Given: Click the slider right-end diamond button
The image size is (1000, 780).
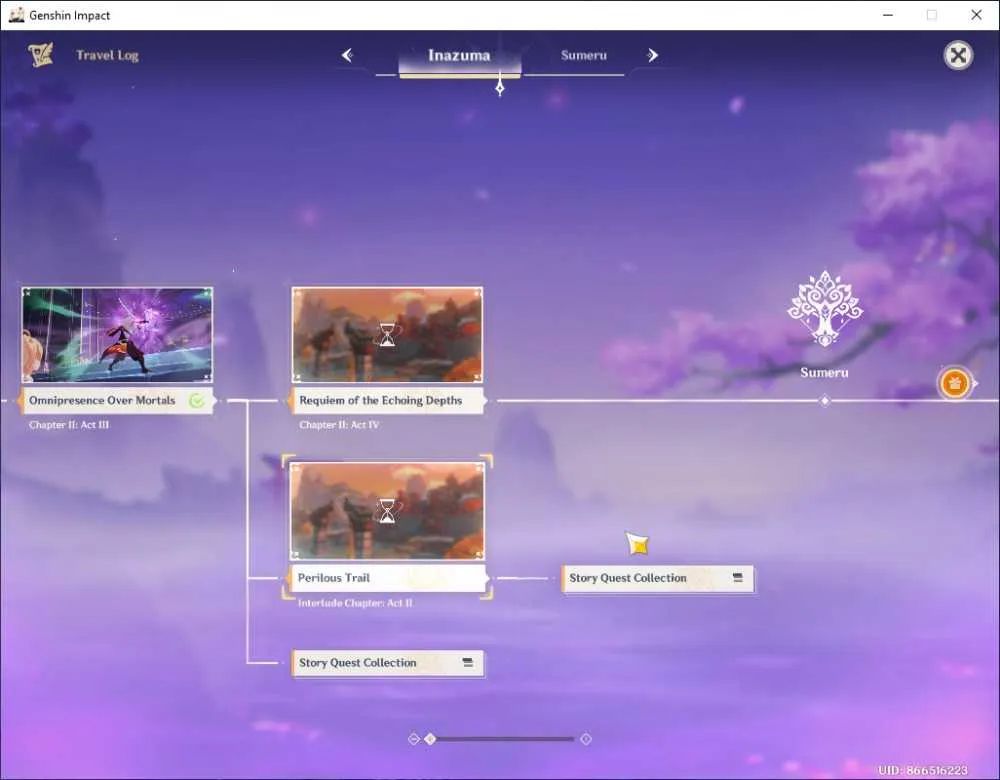Looking at the screenshot, I should 585,739.
